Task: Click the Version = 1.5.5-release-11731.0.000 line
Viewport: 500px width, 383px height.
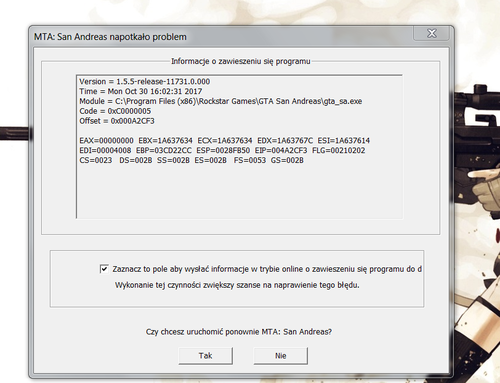Action: [x=145, y=82]
